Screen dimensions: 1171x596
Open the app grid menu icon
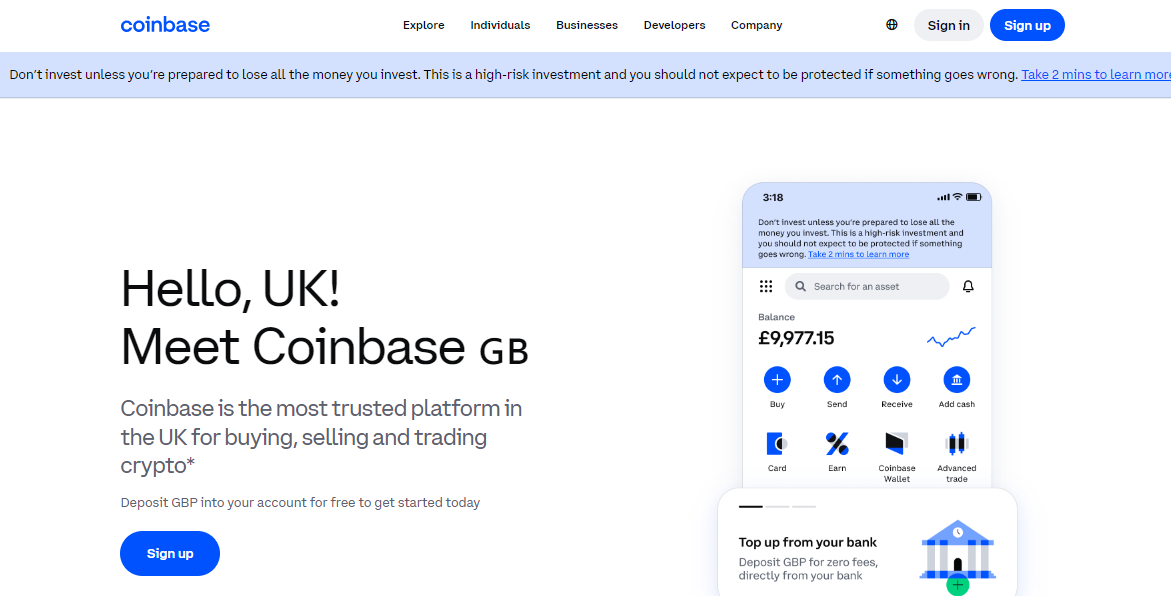pyautogui.click(x=766, y=286)
